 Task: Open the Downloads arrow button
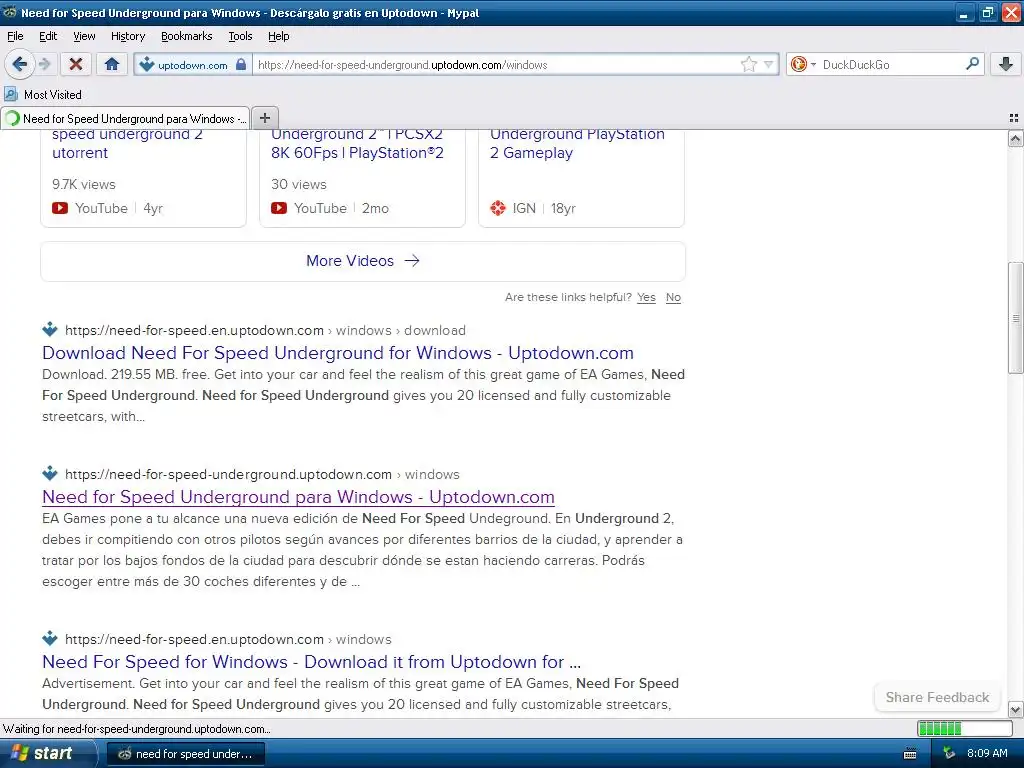[1006, 64]
